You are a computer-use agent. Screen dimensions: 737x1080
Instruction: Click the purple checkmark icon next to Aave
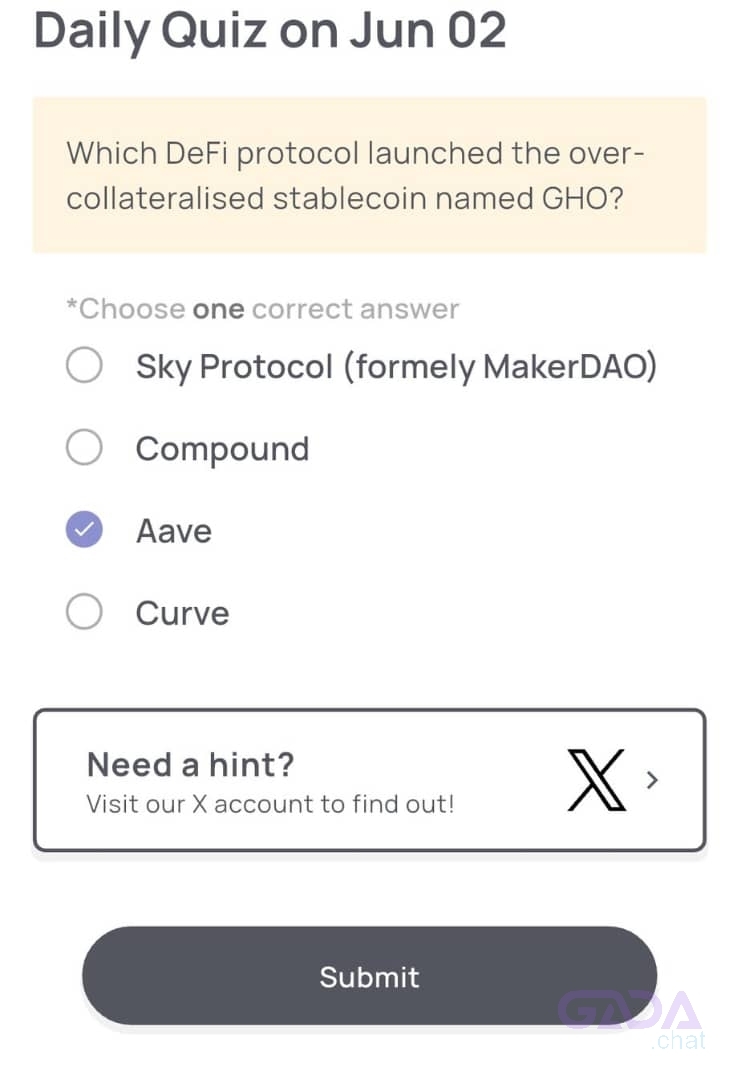click(x=85, y=530)
